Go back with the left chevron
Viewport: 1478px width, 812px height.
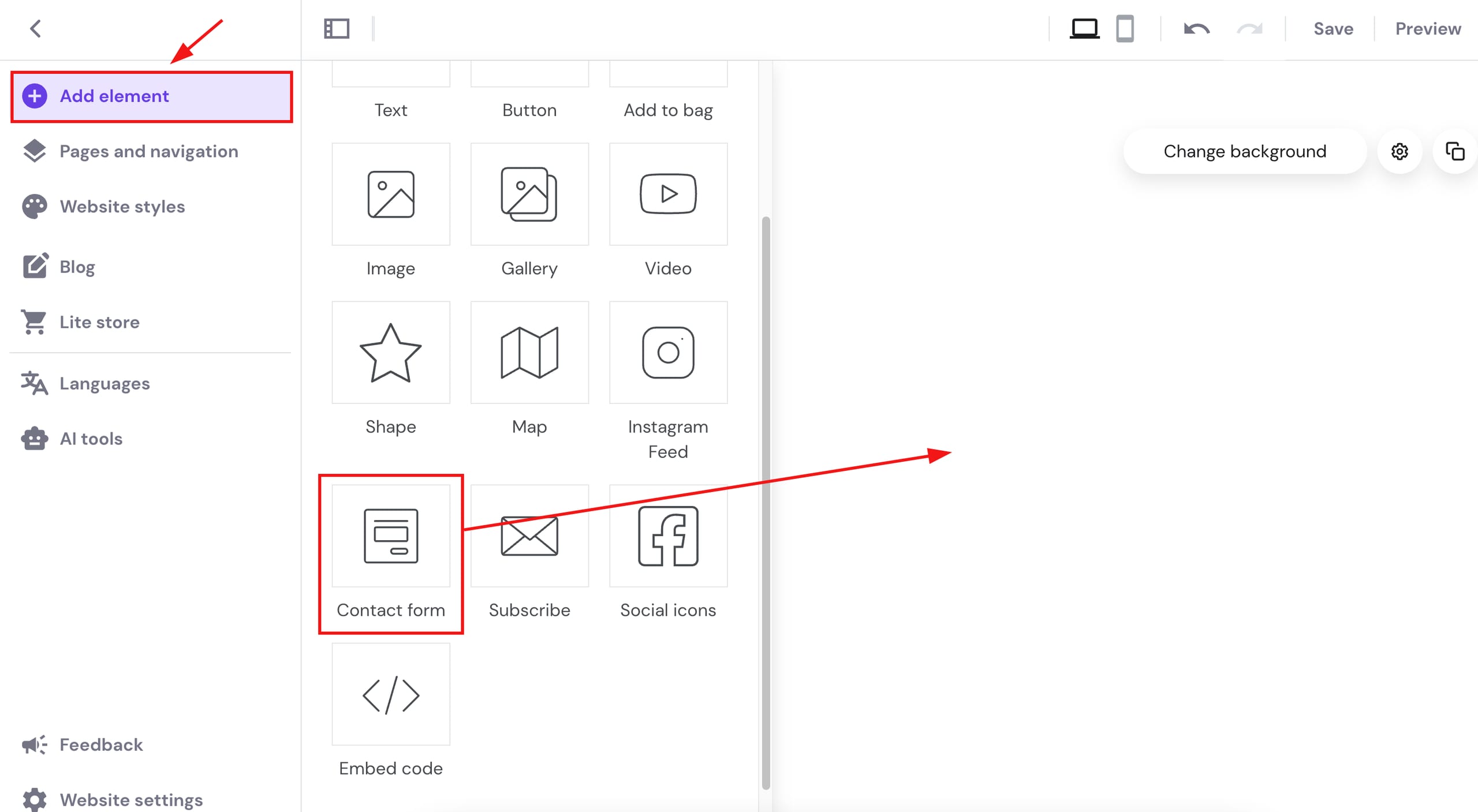coord(36,28)
